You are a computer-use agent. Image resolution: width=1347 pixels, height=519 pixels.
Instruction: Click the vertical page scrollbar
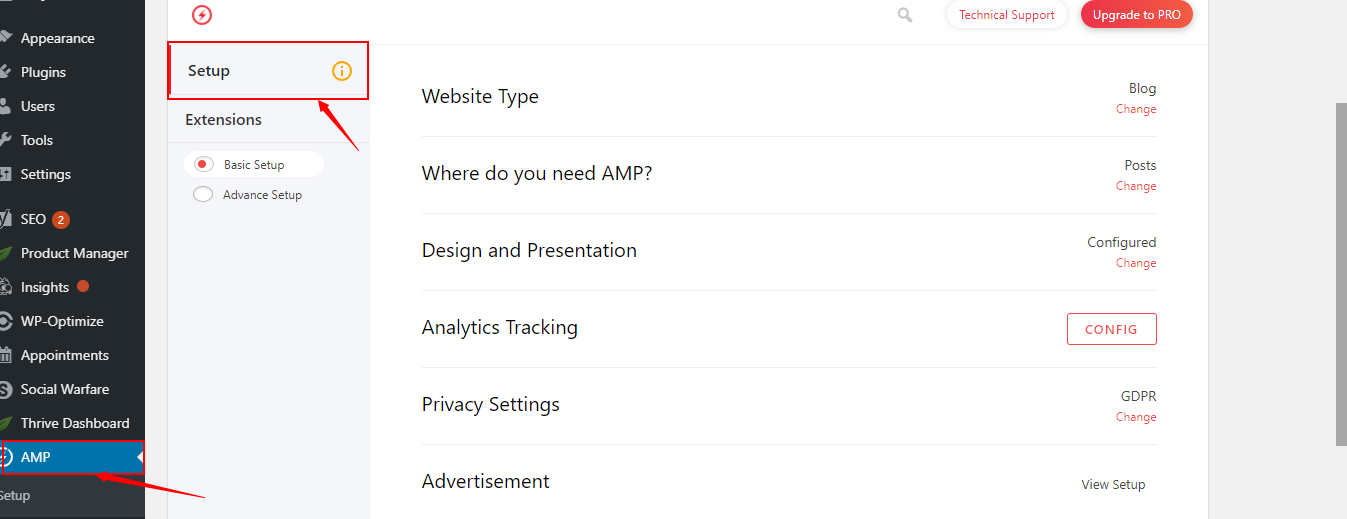[1341, 270]
